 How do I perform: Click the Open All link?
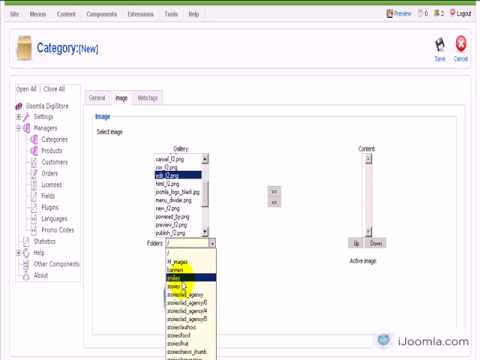[26, 89]
